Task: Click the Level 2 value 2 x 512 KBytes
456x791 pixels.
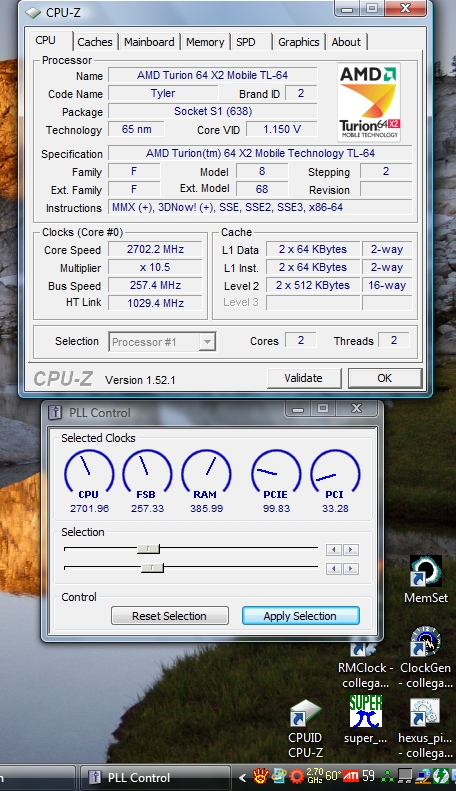Action: coord(313,285)
